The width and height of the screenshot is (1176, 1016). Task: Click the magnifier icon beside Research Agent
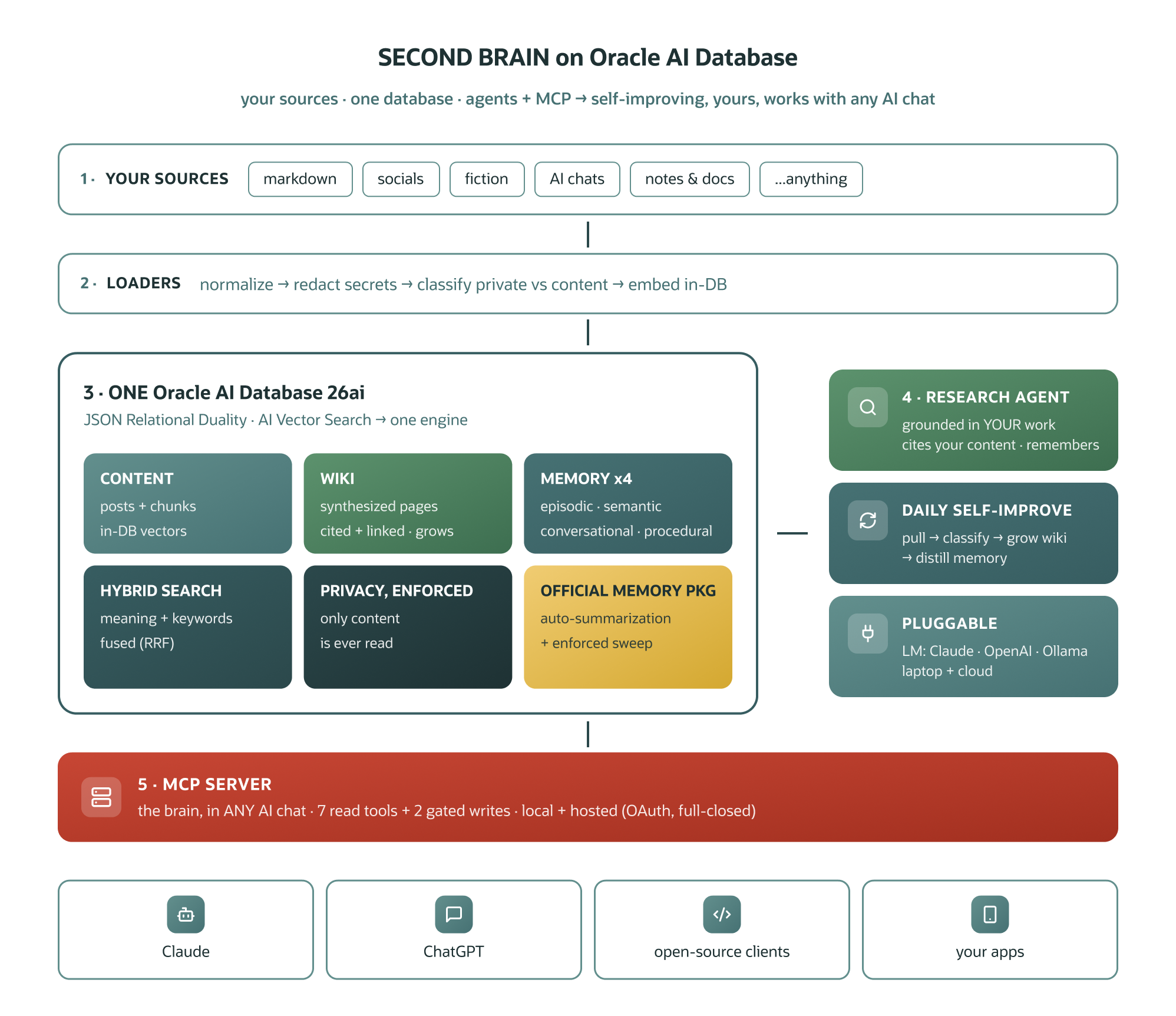(867, 407)
